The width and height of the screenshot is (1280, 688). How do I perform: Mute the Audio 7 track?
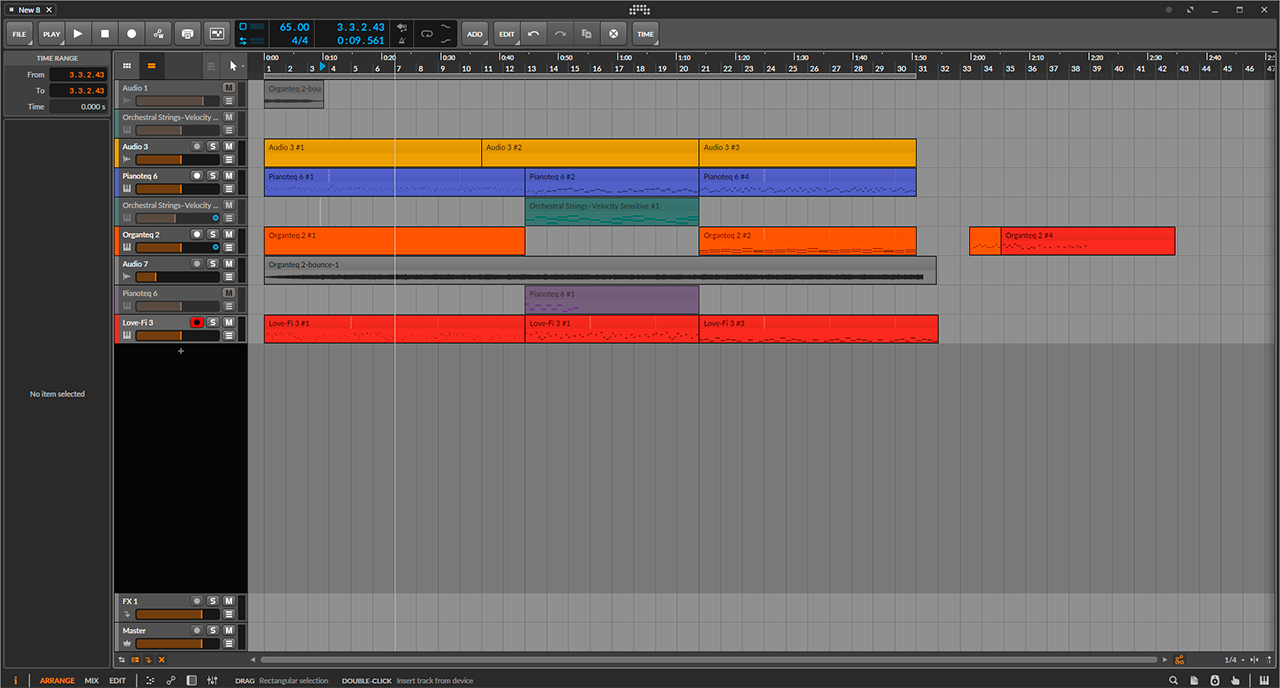(x=228, y=264)
